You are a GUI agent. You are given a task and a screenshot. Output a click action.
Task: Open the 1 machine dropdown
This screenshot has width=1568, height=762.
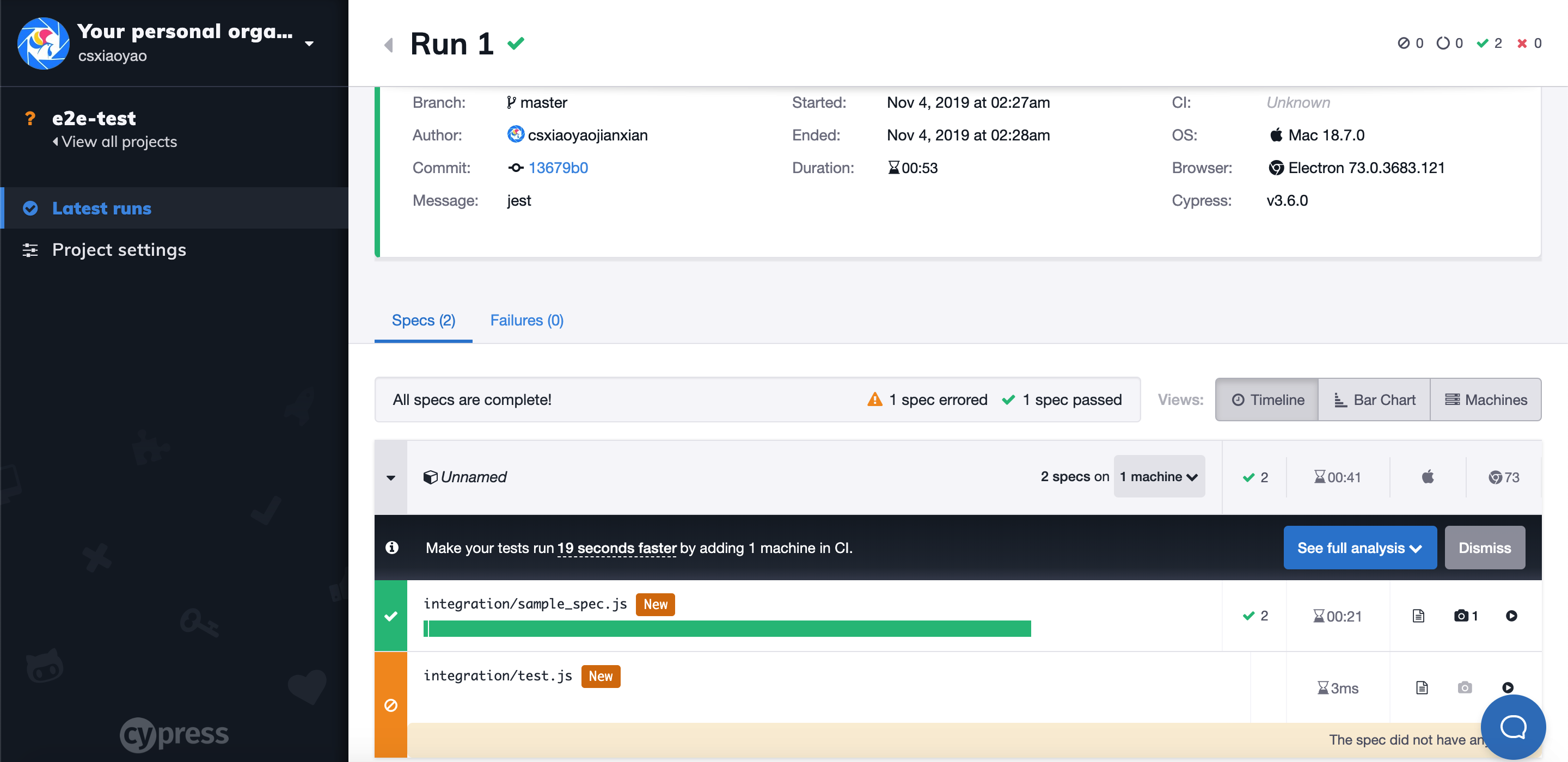(1159, 477)
